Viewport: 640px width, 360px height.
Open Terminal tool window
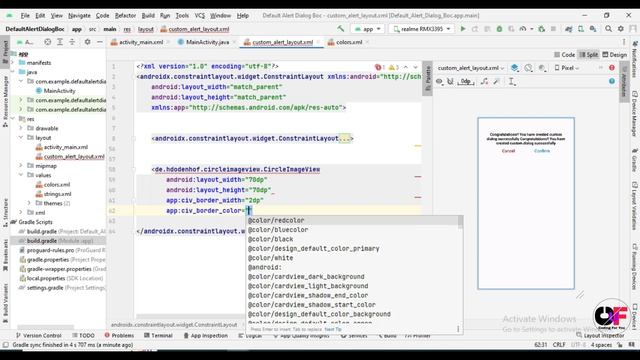pos(158,336)
